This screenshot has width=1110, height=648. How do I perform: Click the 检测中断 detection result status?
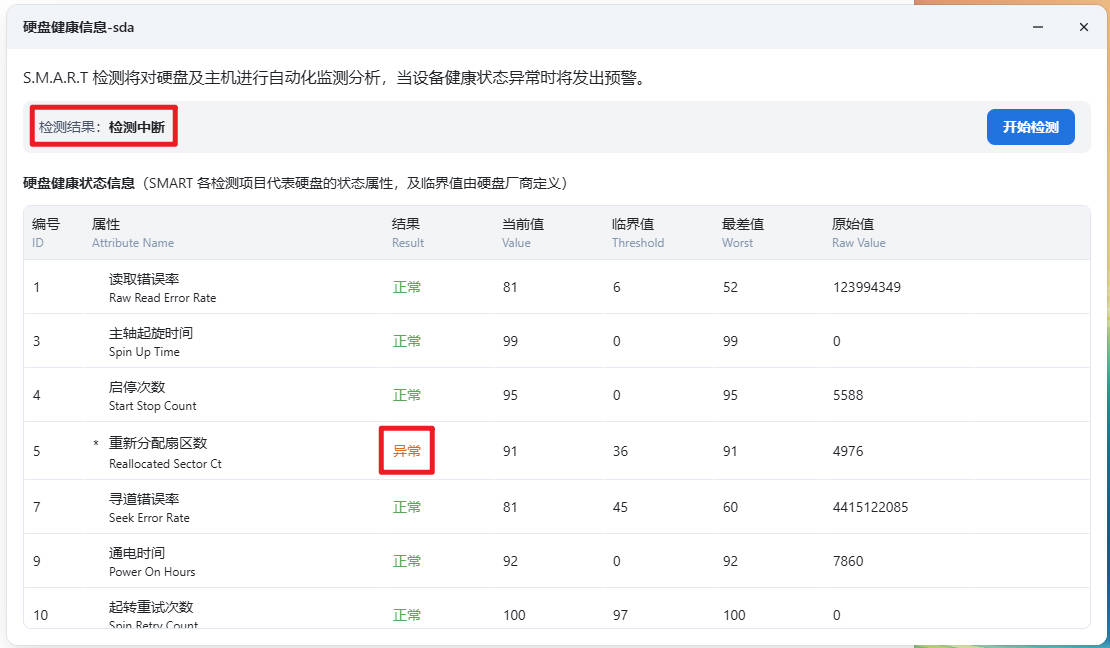click(137, 127)
